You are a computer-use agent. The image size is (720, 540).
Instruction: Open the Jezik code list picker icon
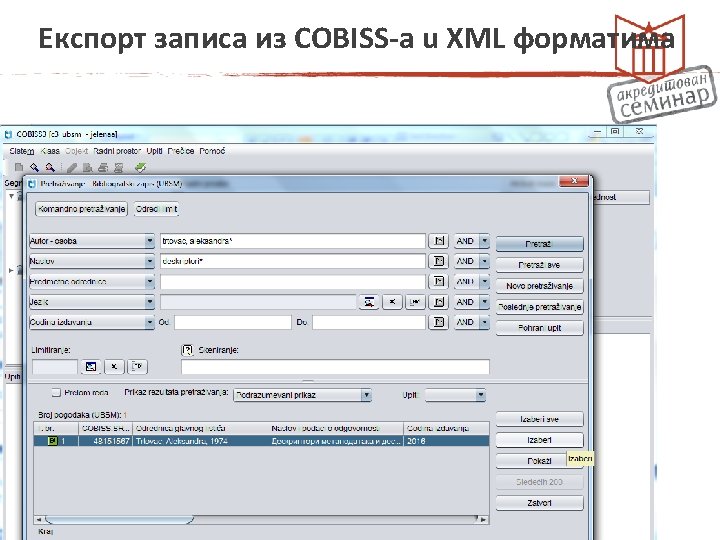[369, 302]
